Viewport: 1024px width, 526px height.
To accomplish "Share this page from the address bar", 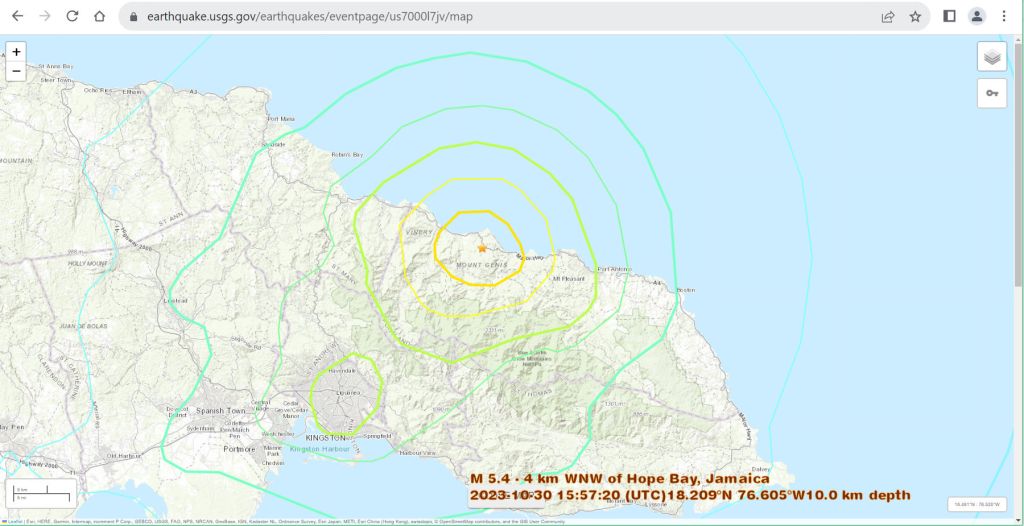I will click(x=887, y=16).
